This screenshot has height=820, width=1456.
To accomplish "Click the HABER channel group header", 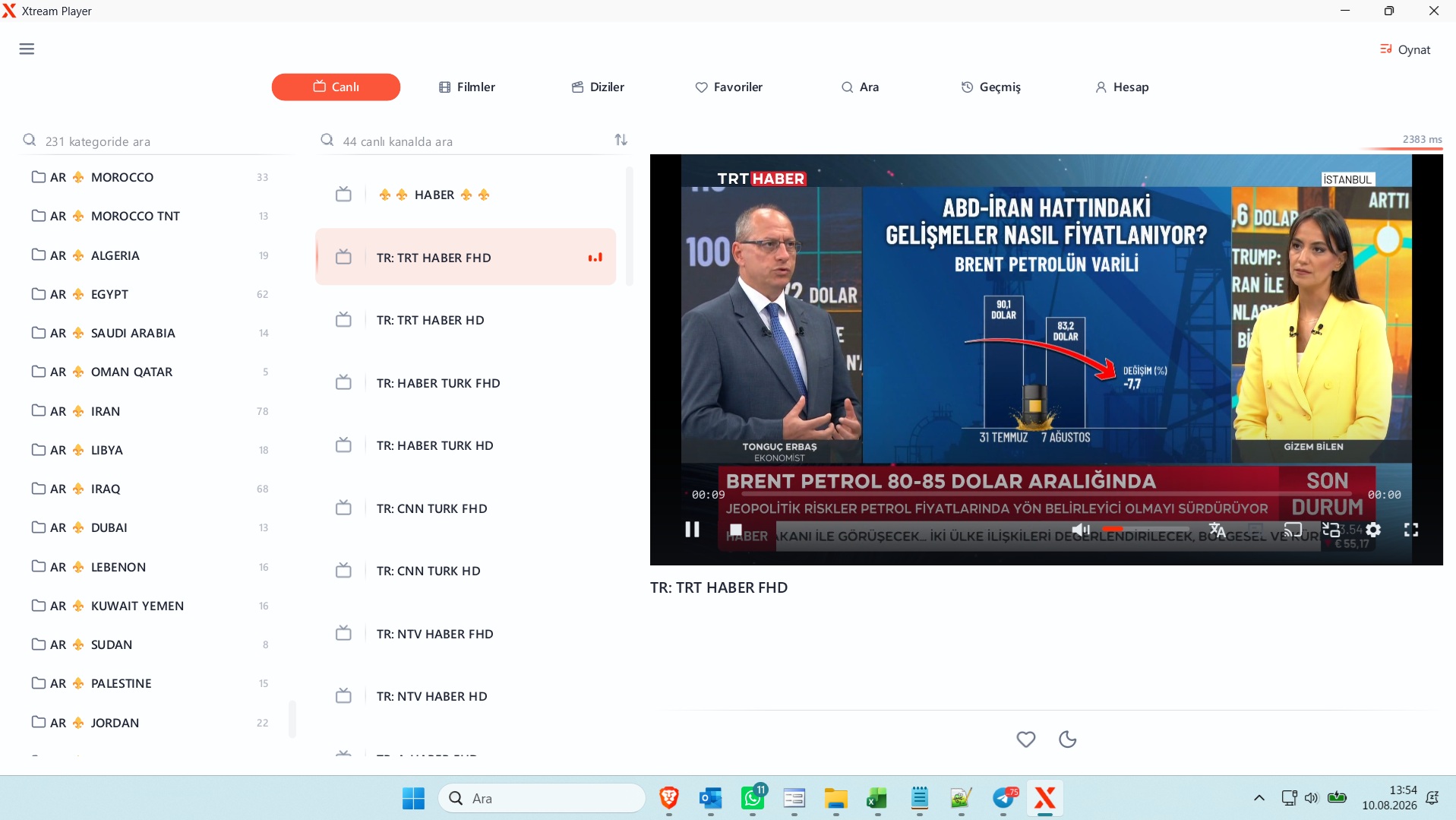I will pos(466,195).
